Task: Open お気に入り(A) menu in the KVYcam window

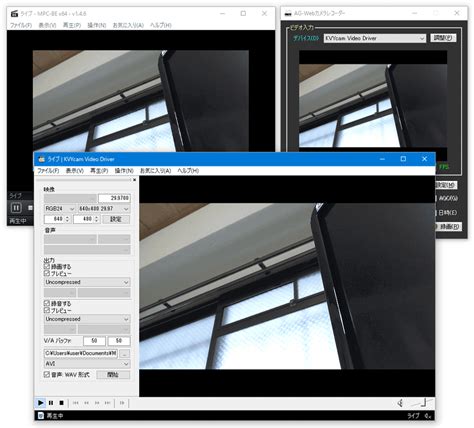Action: pyautogui.click(x=155, y=171)
